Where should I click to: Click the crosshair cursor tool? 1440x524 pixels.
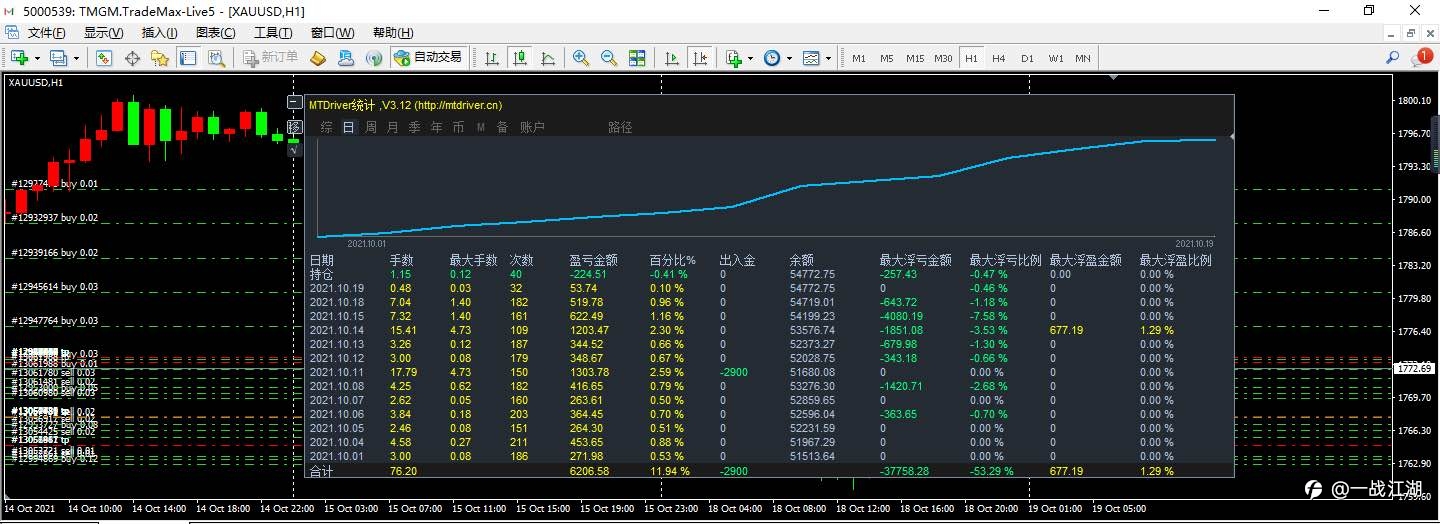[x=131, y=58]
